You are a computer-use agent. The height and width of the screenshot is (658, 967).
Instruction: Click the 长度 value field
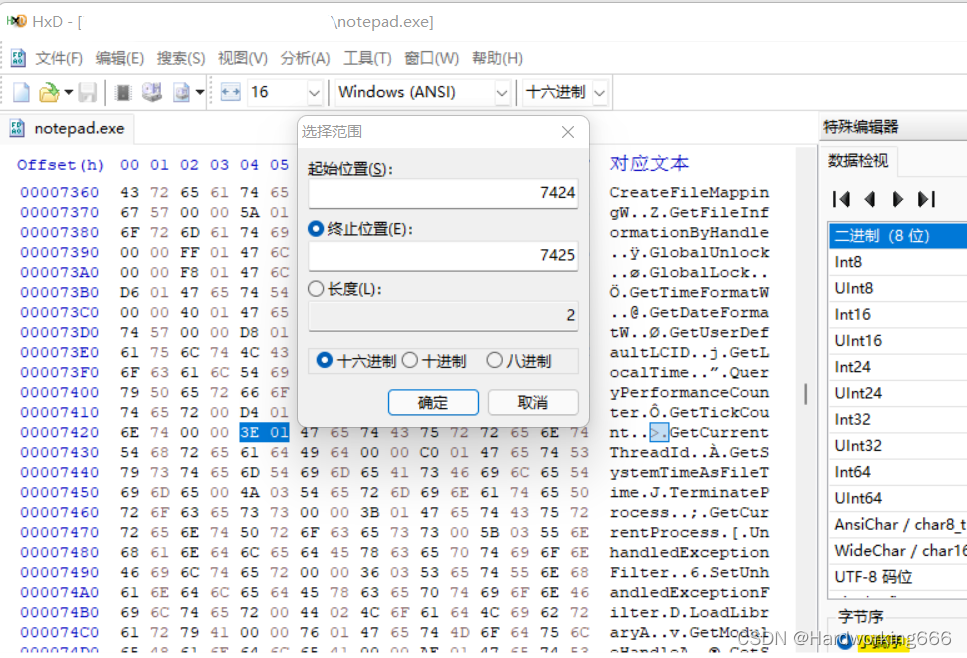[x=443, y=315]
